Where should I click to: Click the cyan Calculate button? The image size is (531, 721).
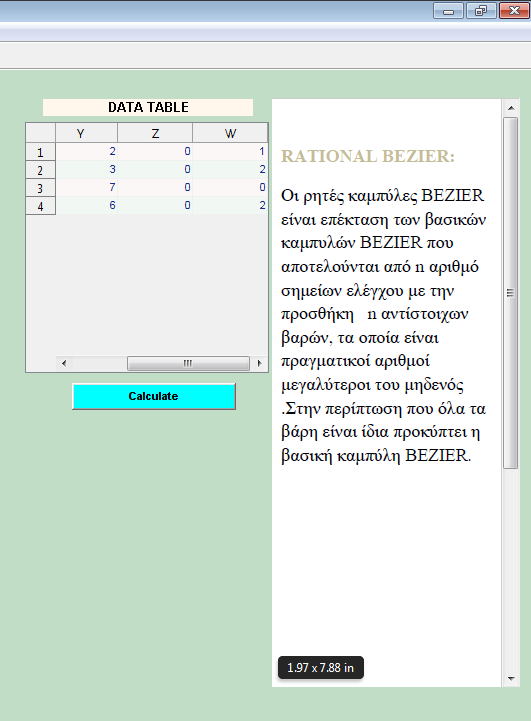point(154,396)
